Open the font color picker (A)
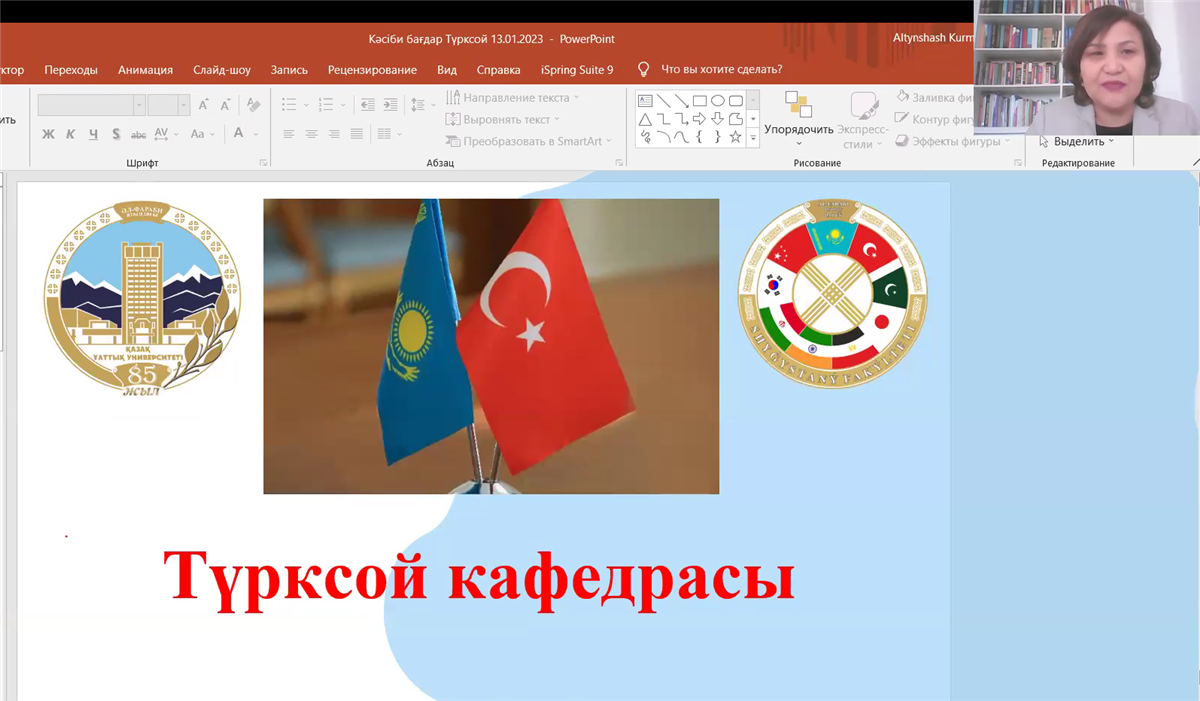The image size is (1200, 701). point(239,133)
